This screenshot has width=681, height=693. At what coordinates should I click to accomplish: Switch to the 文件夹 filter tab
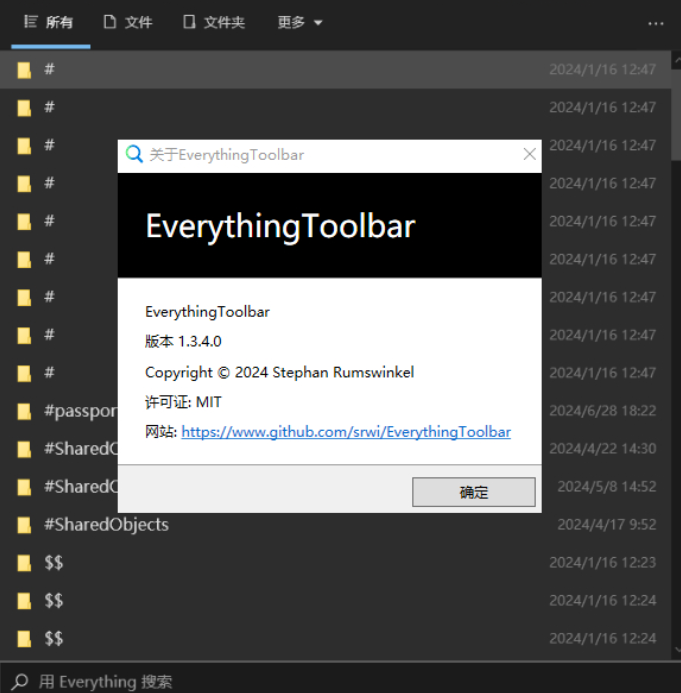(214, 22)
